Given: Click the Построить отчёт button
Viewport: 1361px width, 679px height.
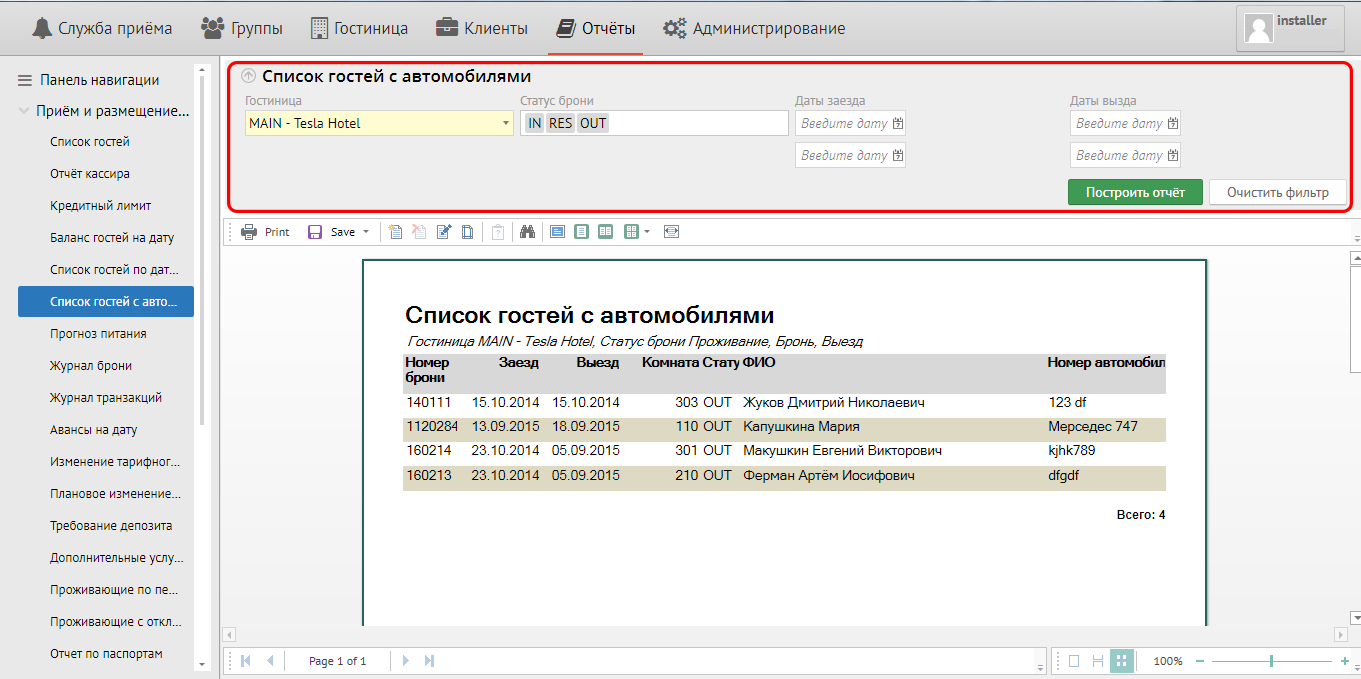Looking at the screenshot, I should coord(1135,192).
